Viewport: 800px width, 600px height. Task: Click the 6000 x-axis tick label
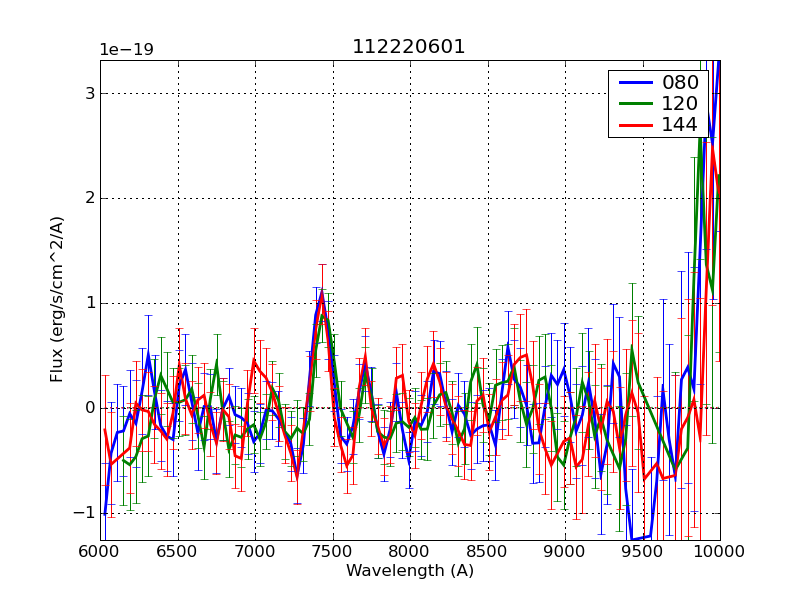pyautogui.click(x=100, y=551)
